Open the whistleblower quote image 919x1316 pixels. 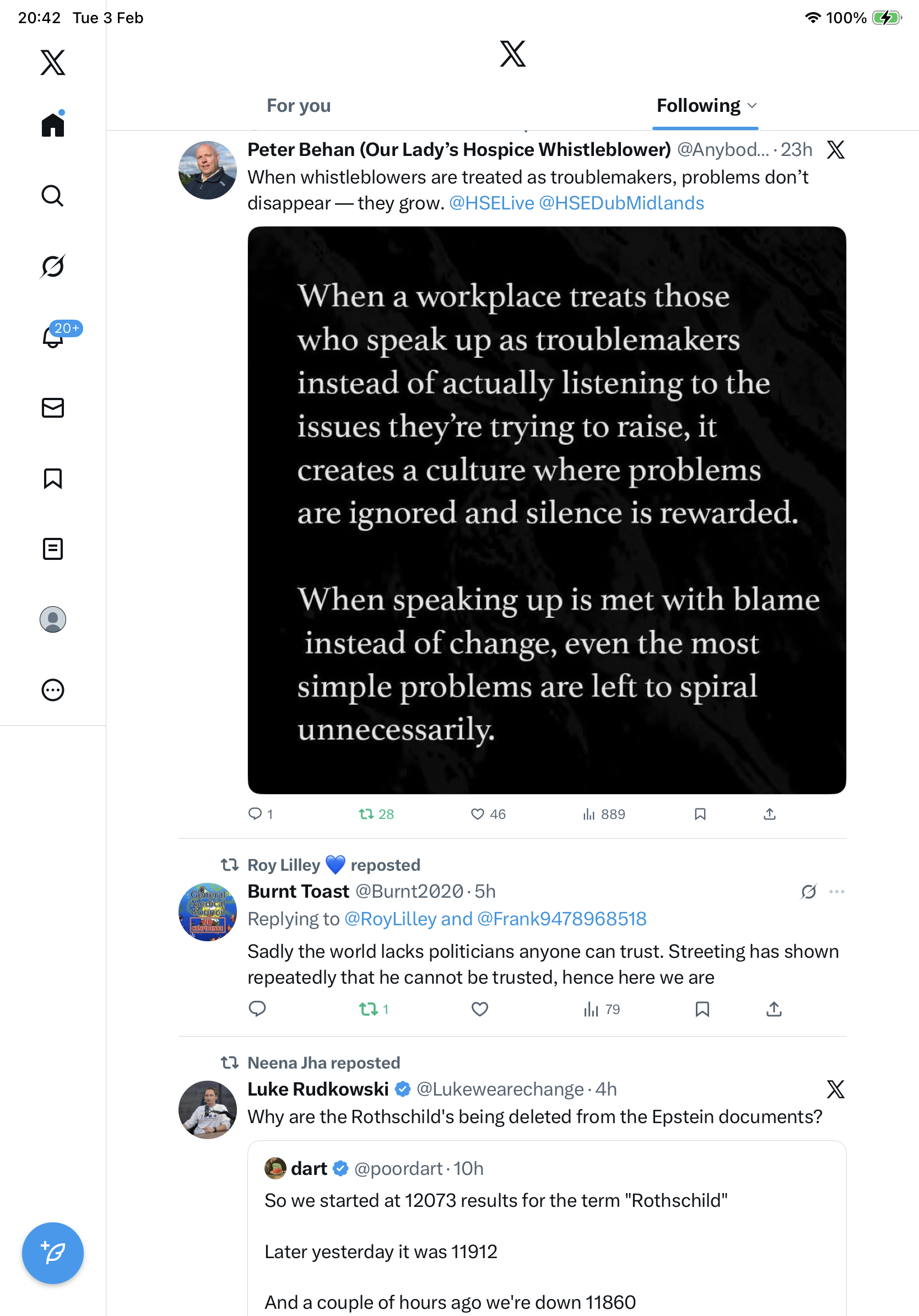coord(547,510)
